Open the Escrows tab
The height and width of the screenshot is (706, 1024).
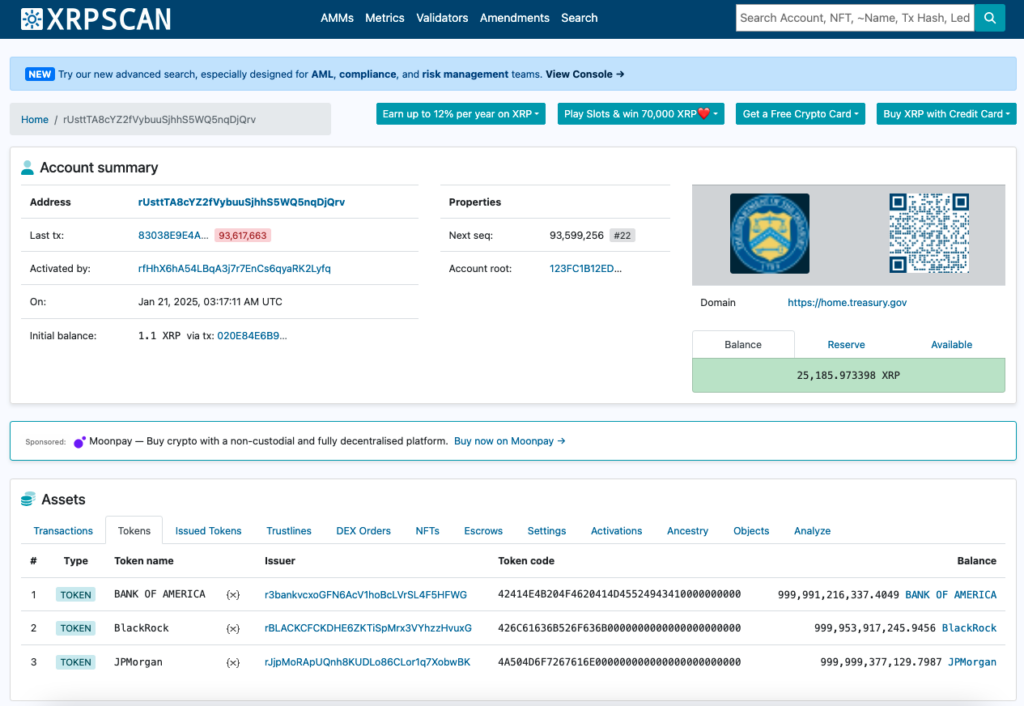483,531
